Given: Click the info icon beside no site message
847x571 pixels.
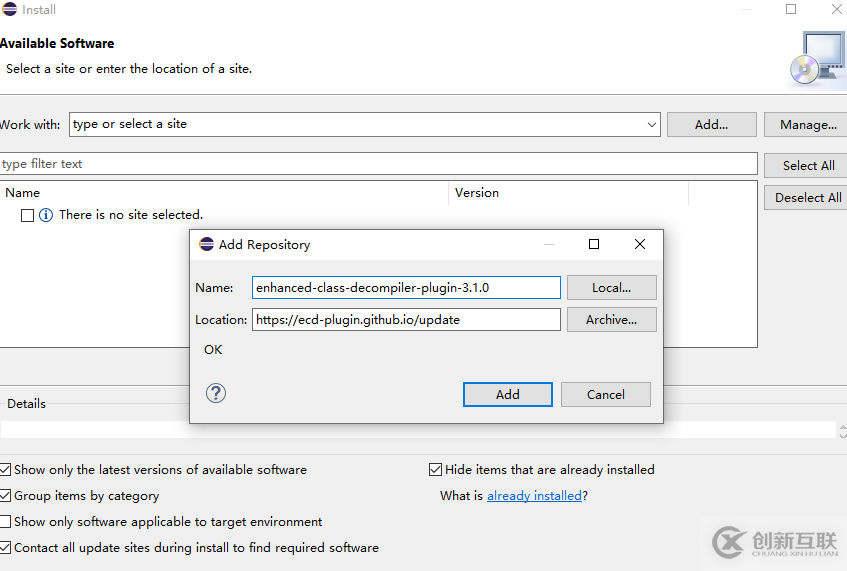Looking at the screenshot, I should pyautogui.click(x=46, y=215).
